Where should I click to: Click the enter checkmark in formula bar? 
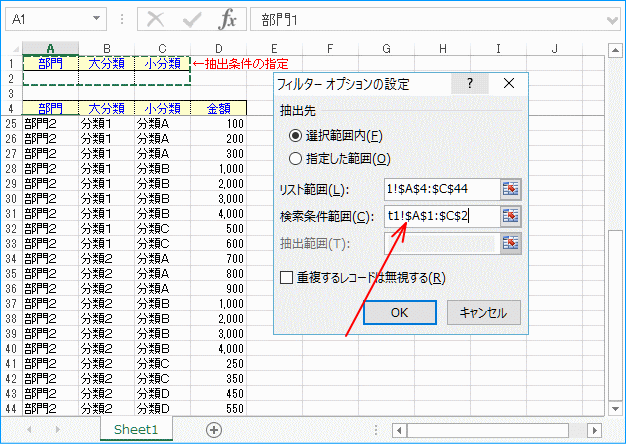tap(191, 19)
